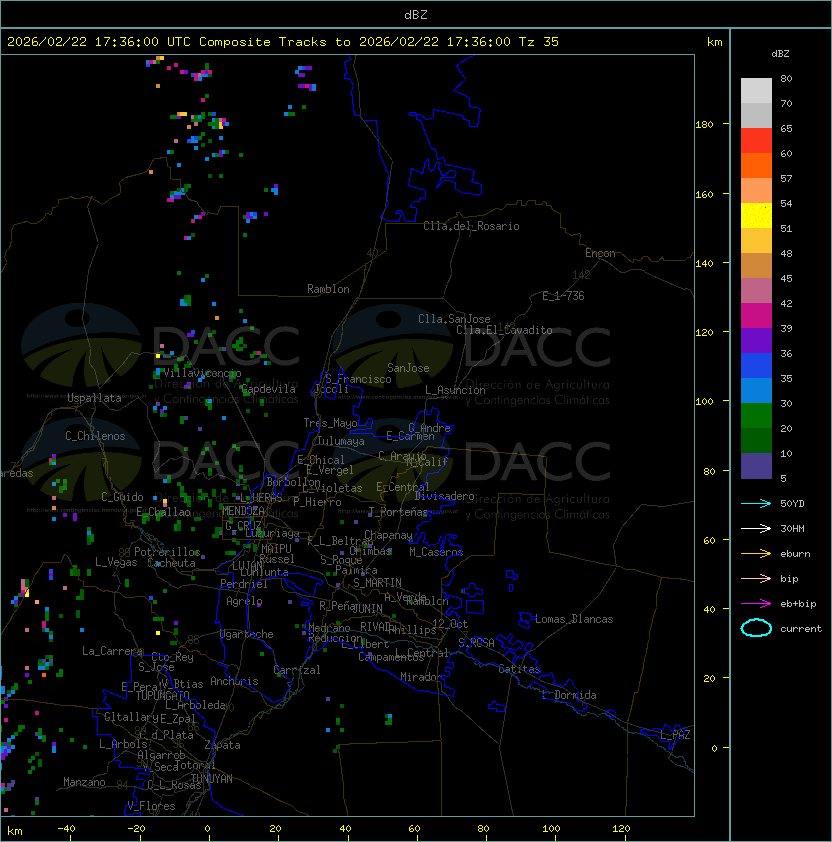Click the cyan 50YD arrow in legend

point(756,504)
